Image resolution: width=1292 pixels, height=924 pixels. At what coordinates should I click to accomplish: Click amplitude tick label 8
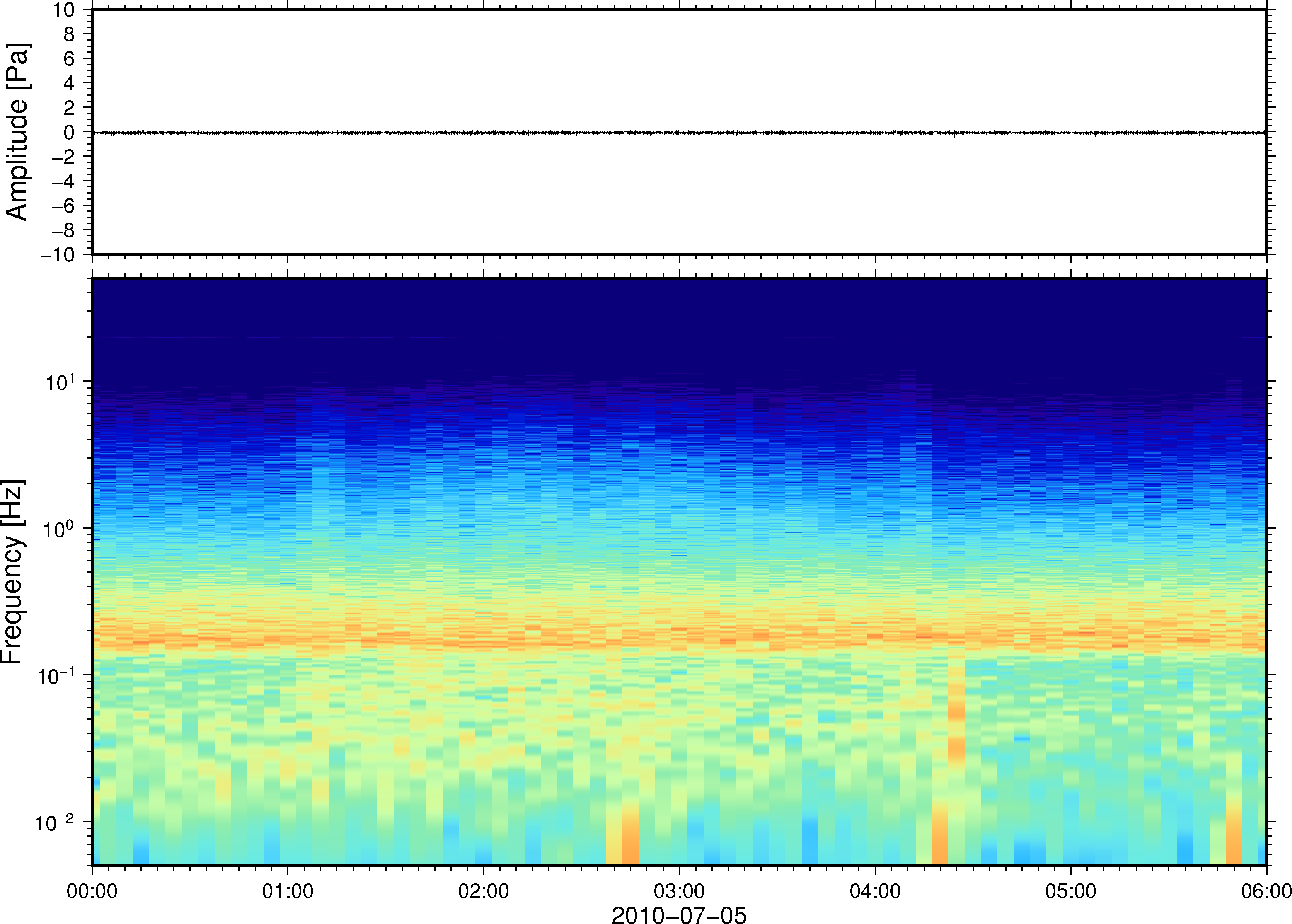pyautogui.click(x=70, y=34)
